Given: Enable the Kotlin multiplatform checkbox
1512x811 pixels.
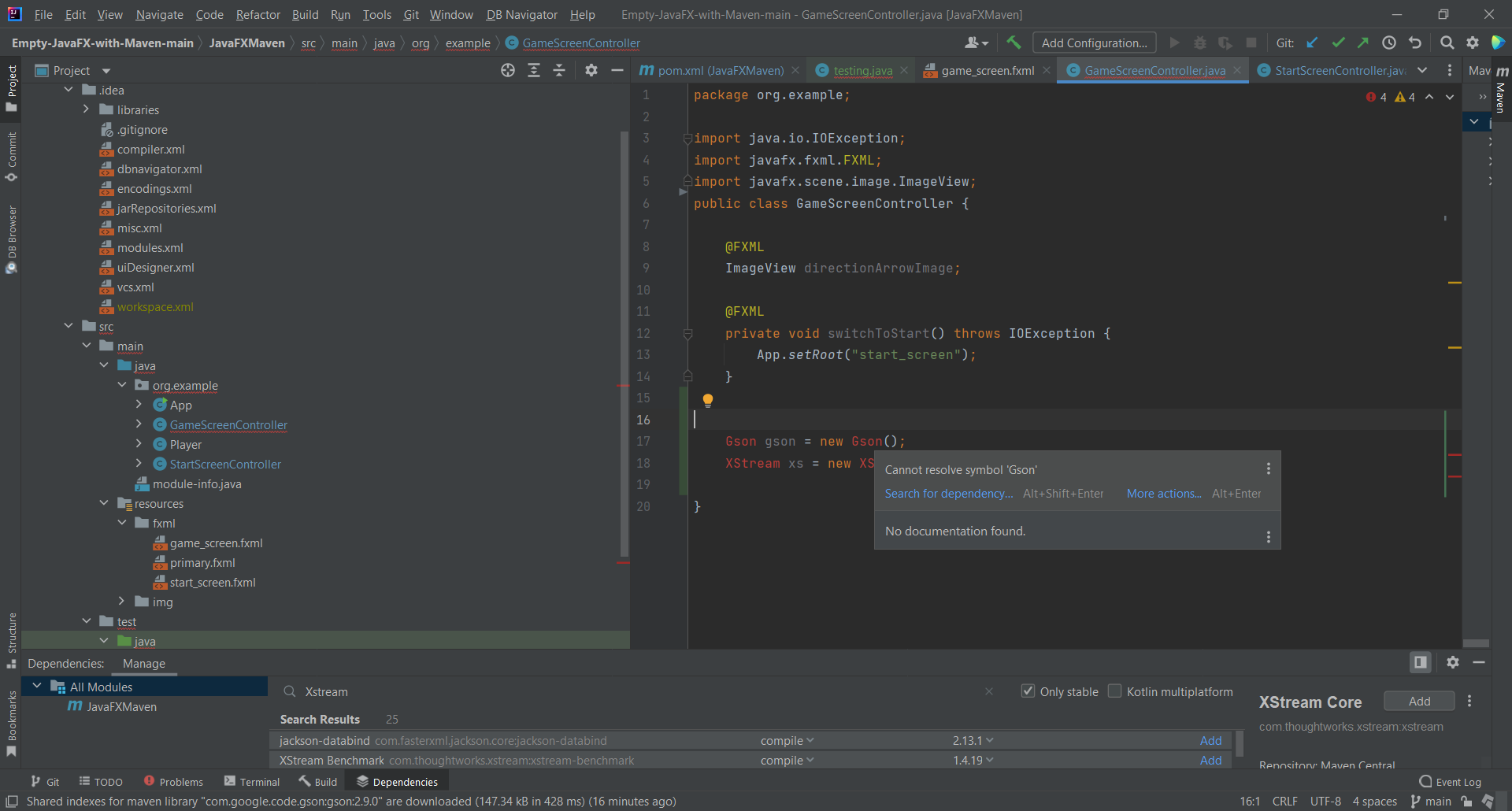Looking at the screenshot, I should pos(1114,691).
